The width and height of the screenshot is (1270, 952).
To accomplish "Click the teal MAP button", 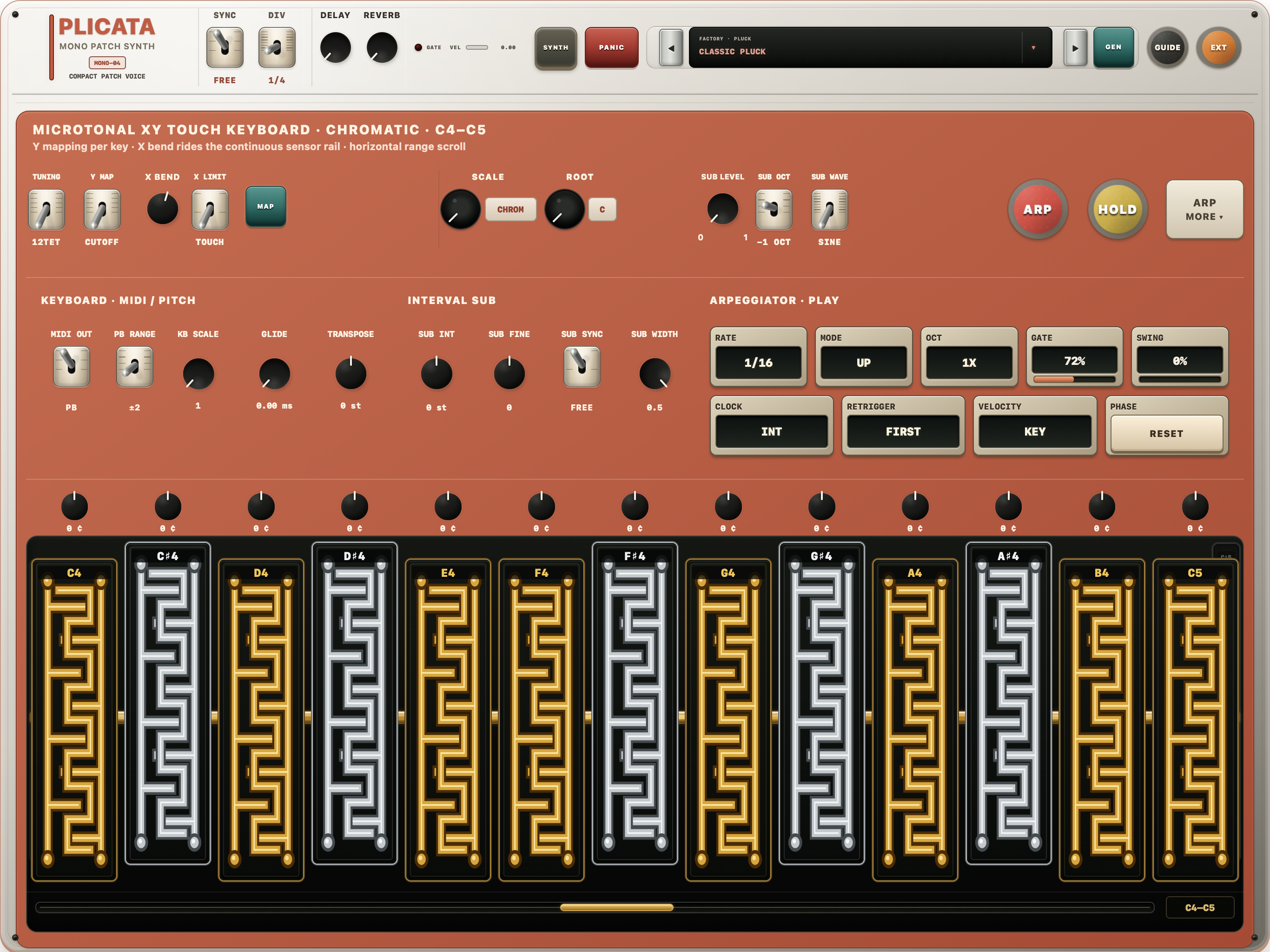I will (x=265, y=207).
